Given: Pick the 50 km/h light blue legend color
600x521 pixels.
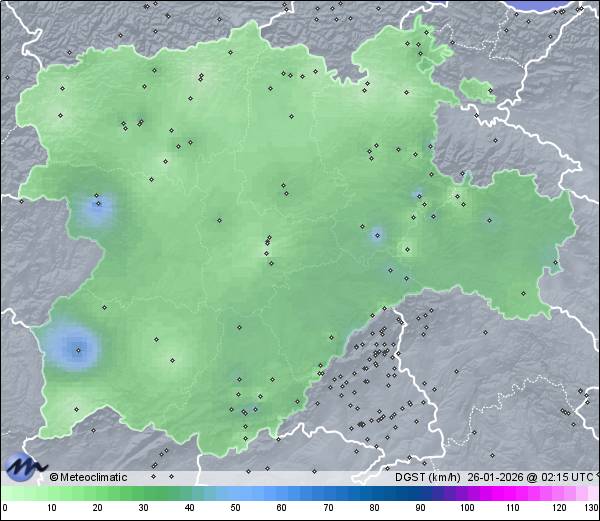Looking at the screenshot, I should pyautogui.click(x=235, y=493).
